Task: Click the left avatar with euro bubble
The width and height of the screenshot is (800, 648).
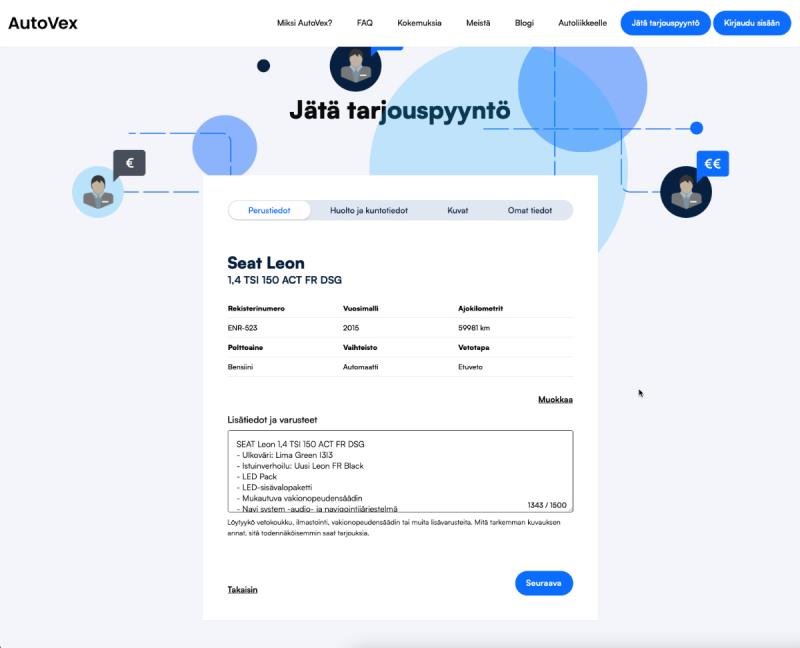Action: [97, 191]
